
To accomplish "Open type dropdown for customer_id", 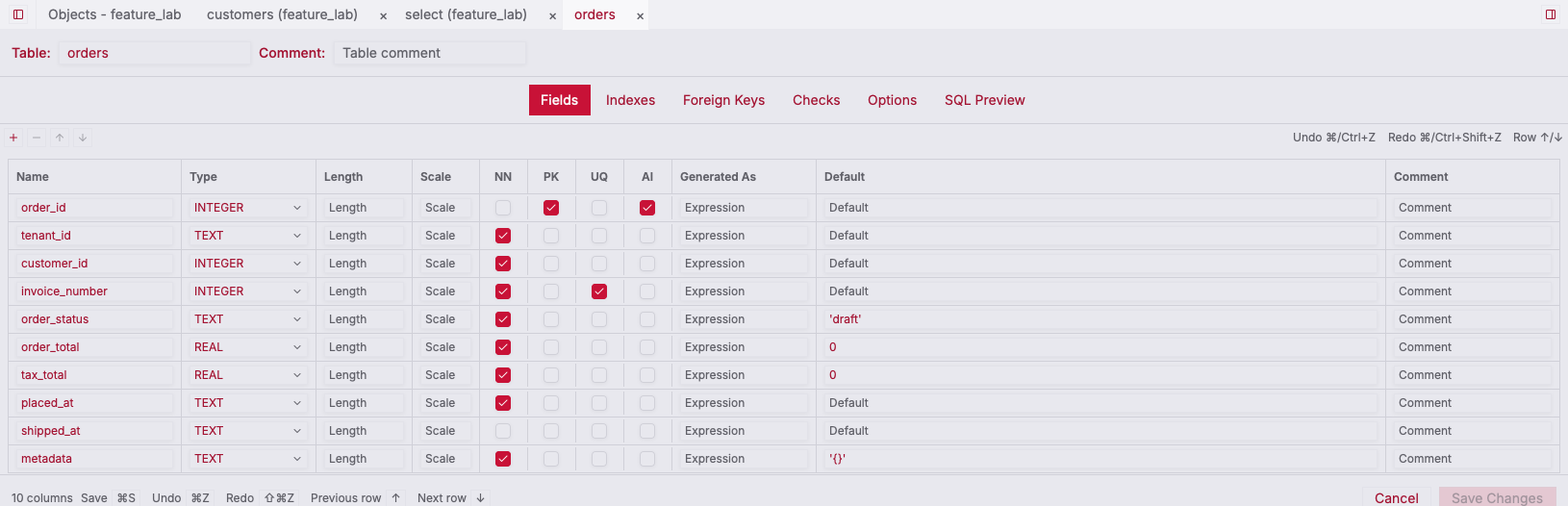I will coord(248,264).
